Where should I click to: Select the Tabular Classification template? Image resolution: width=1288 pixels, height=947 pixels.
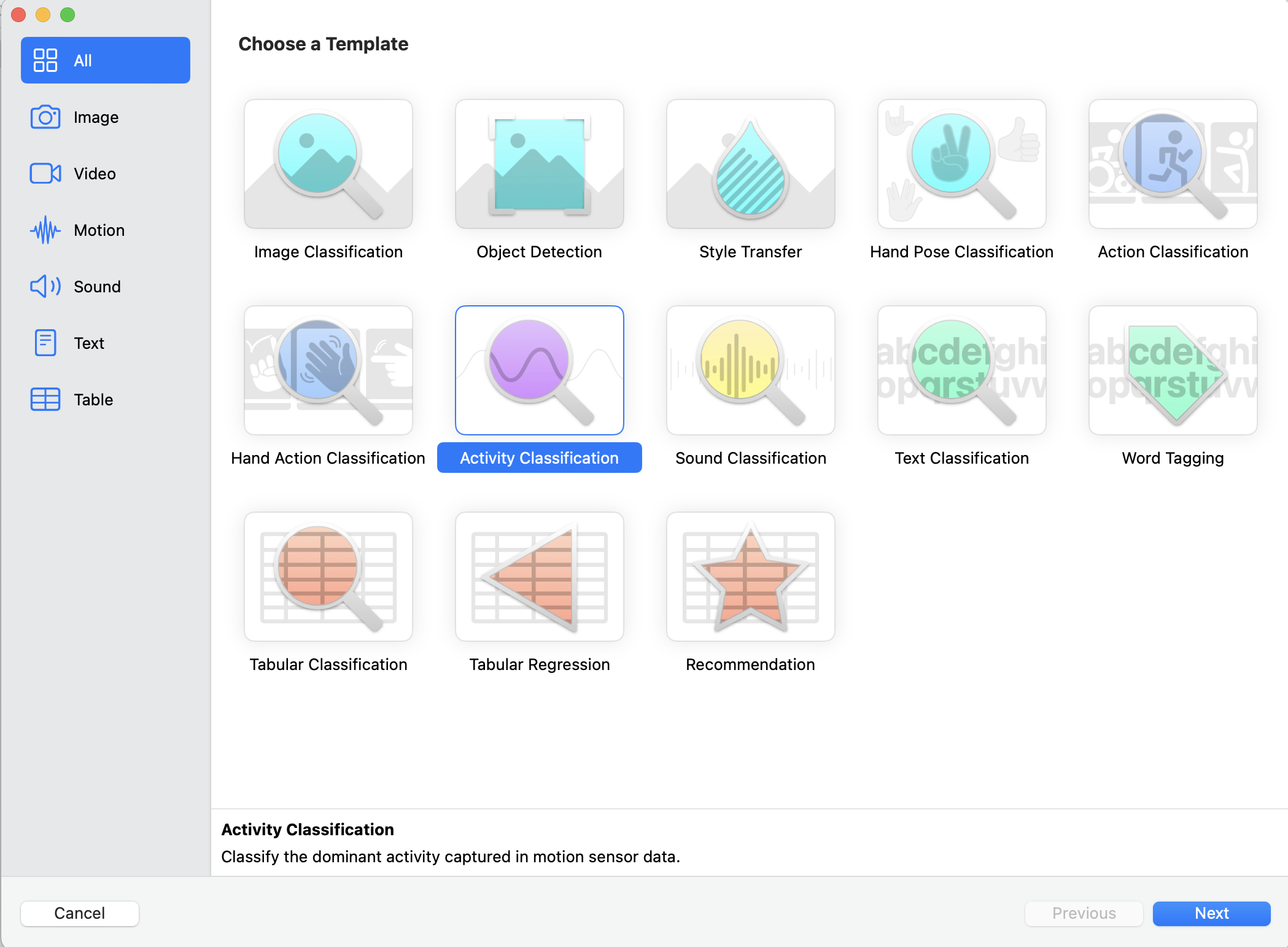tap(328, 577)
